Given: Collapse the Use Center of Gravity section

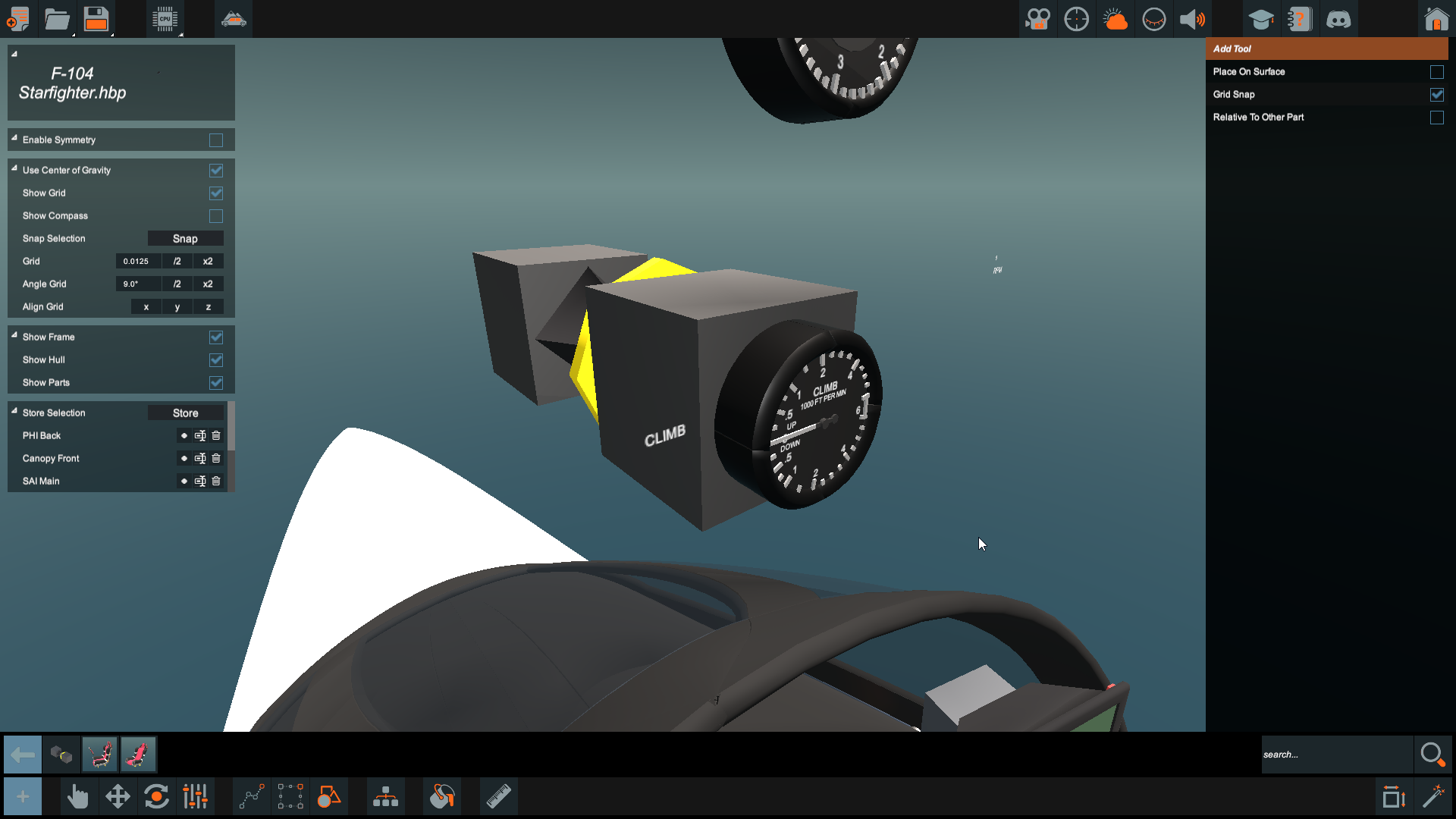Looking at the screenshot, I should pyautogui.click(x=14, y=168).
